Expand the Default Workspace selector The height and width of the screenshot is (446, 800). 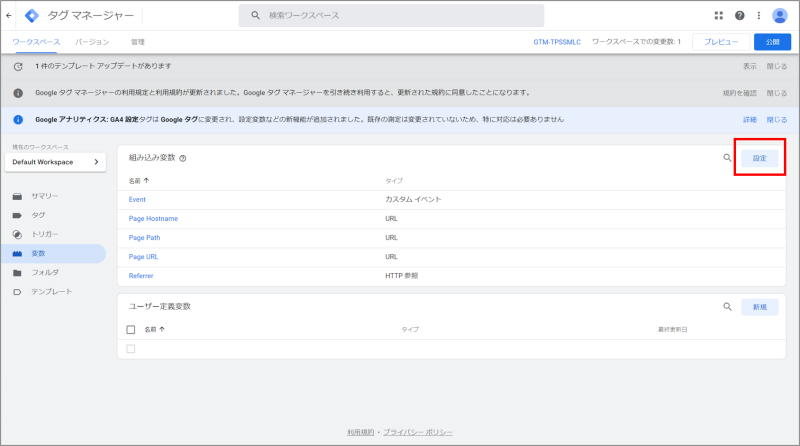[x=56, y=162]
